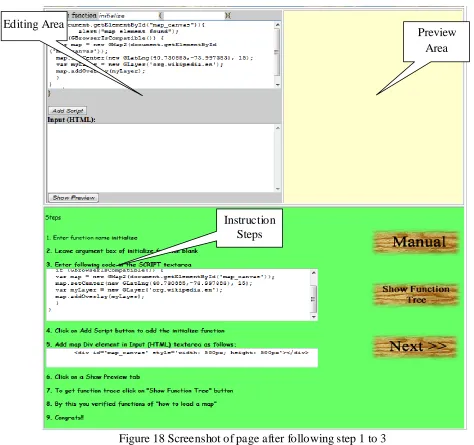Click Show Function Tree button
This screenshot has height=445, width=474.
(416, 294)
